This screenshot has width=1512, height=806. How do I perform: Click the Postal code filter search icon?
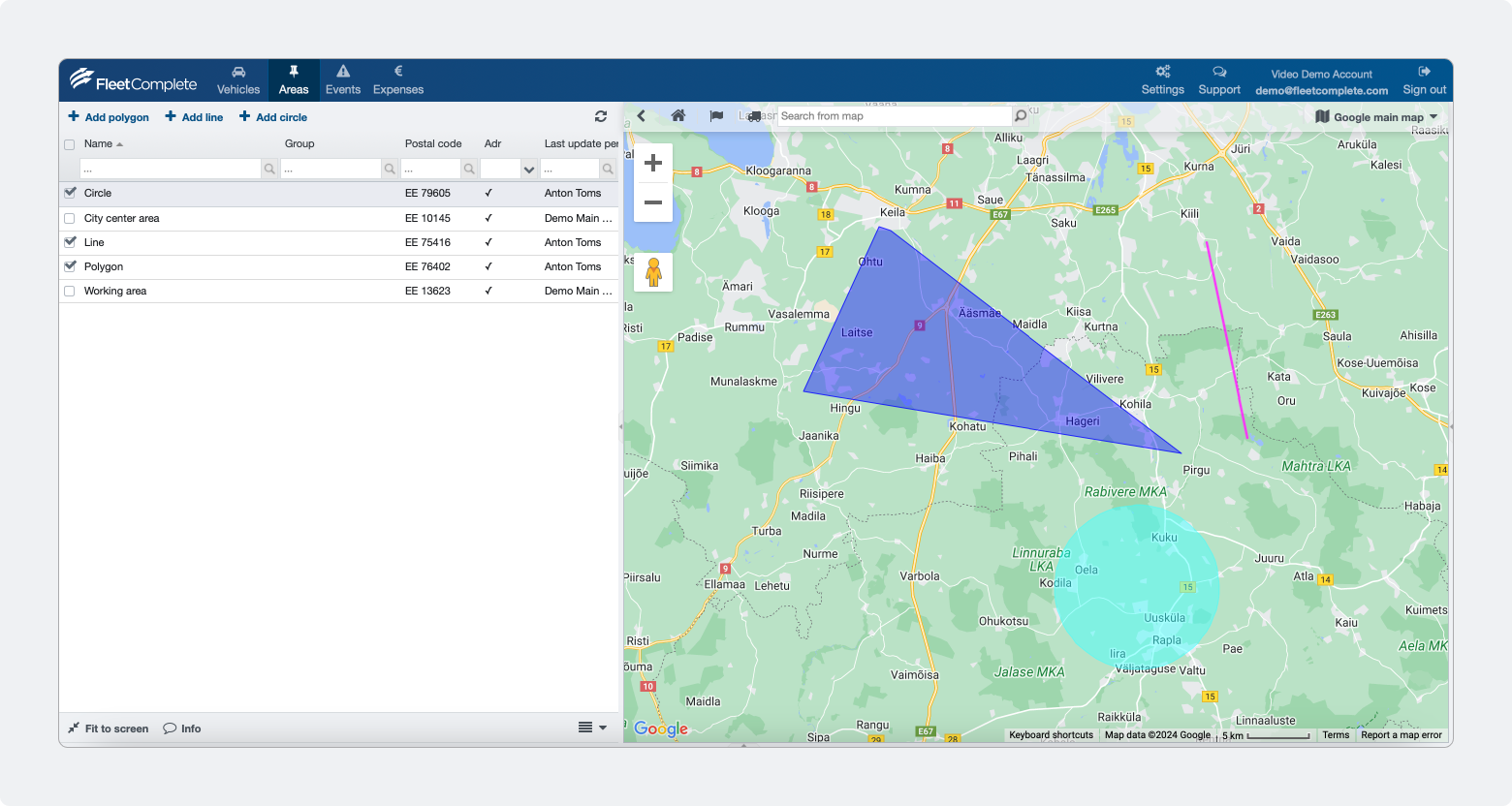click(x=469, y=169)
